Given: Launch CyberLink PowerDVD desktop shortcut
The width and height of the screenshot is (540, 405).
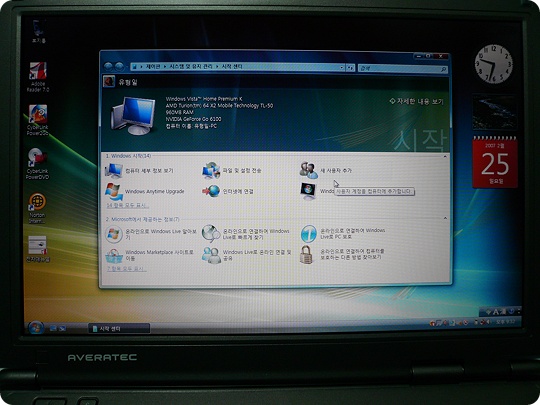Looking at the screenshot, I should pyautogui.click(x=38, y=164).
